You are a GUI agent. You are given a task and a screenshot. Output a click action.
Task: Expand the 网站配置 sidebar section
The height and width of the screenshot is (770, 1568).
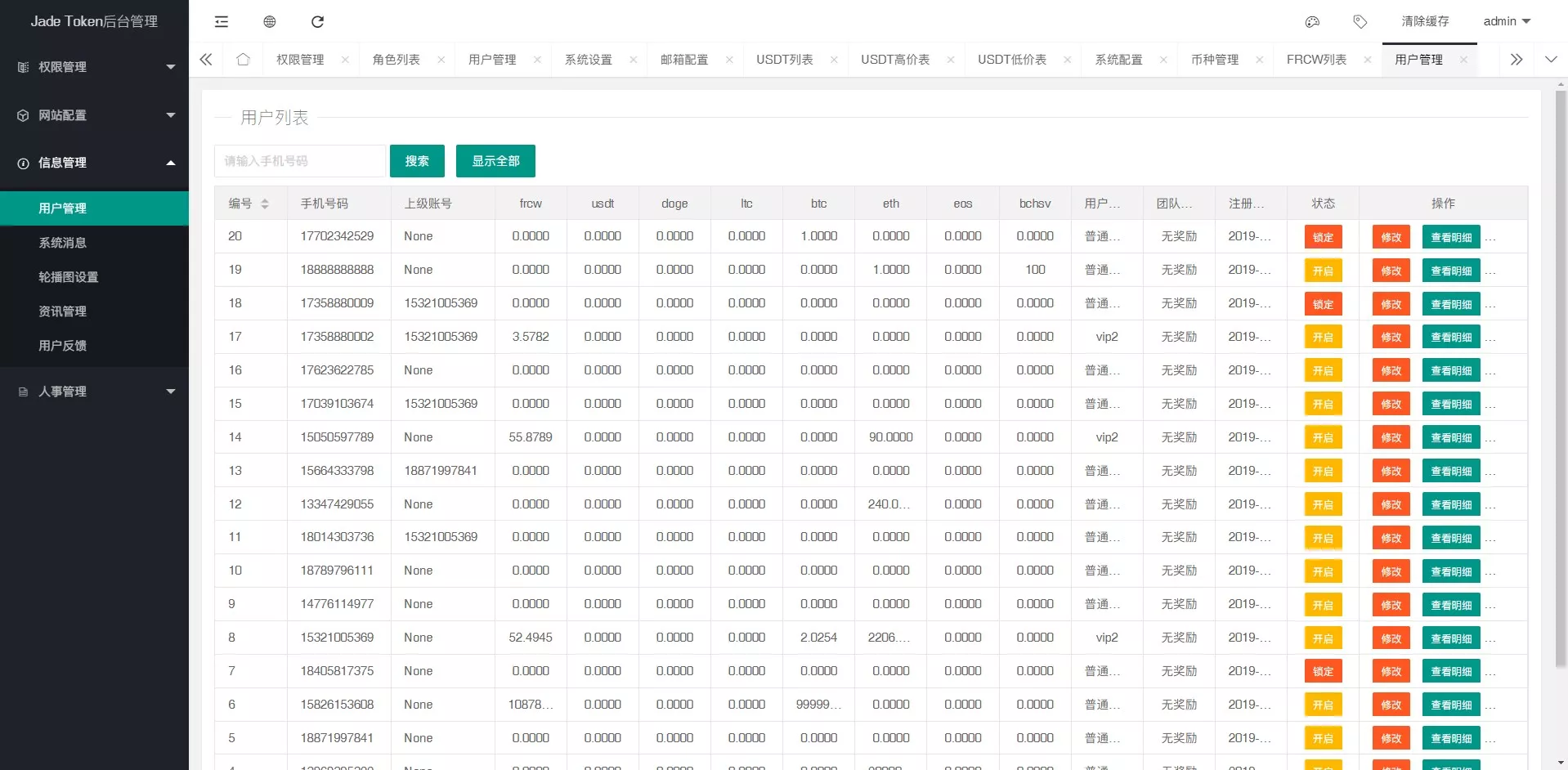coord(94,115)
